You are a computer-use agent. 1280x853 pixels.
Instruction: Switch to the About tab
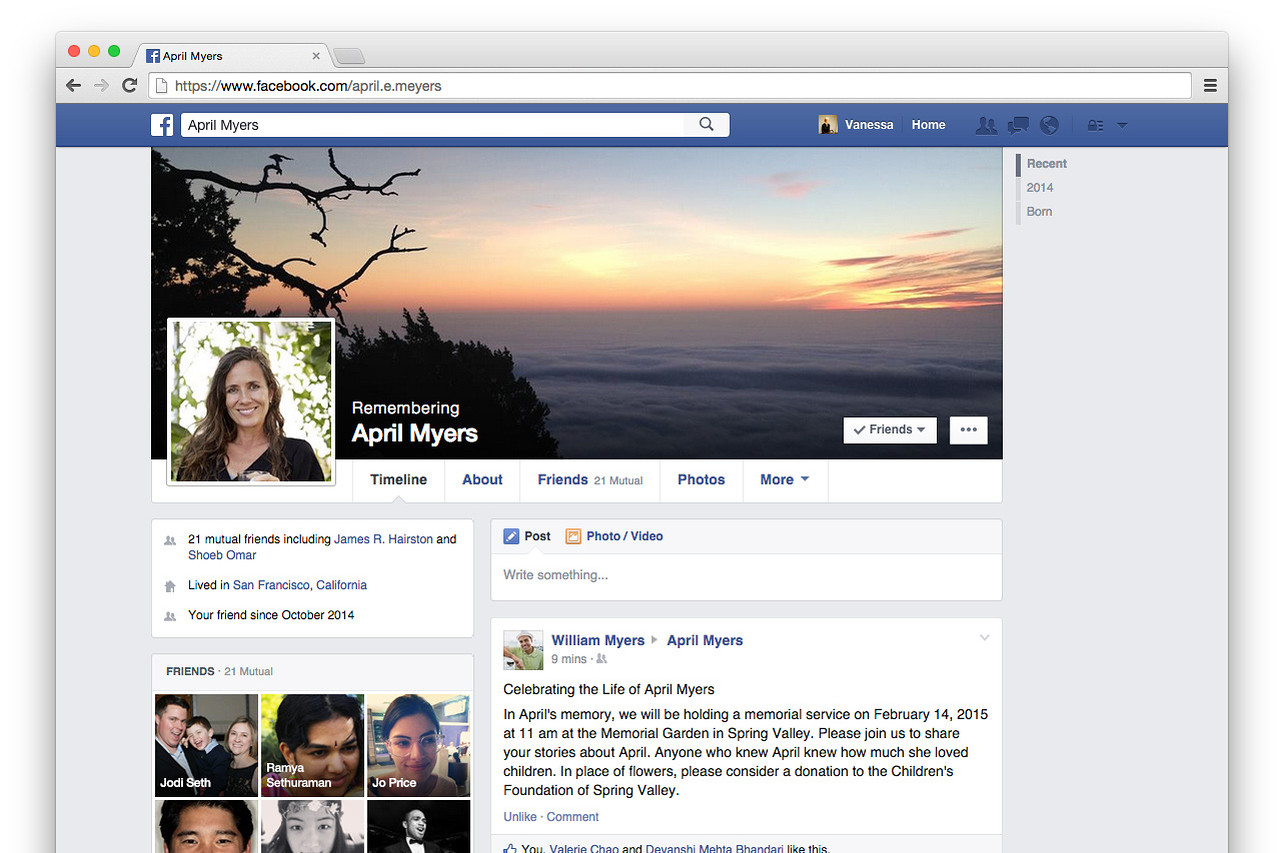click(482, 480)
